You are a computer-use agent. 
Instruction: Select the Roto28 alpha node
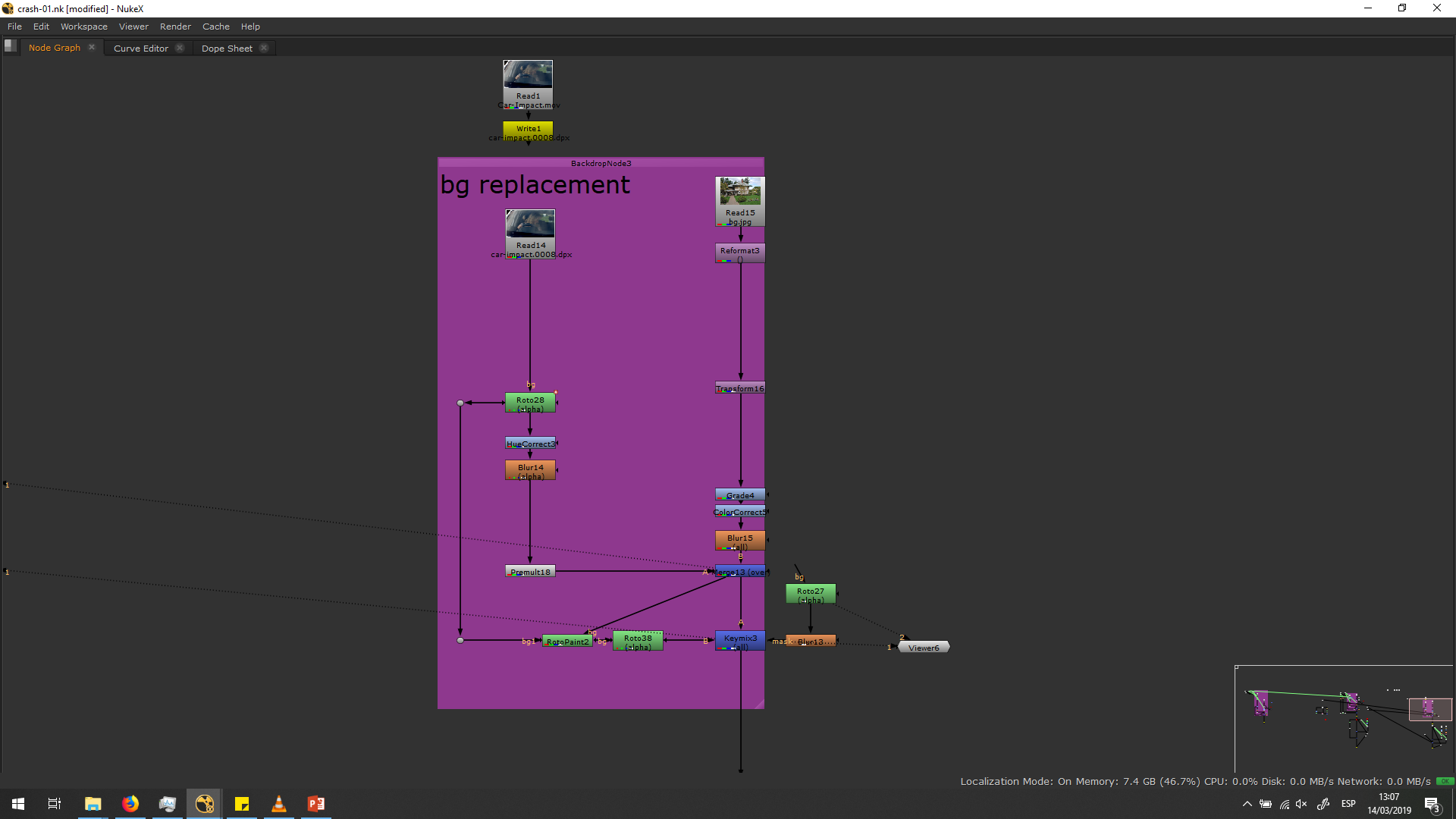[x=530, y=403]
